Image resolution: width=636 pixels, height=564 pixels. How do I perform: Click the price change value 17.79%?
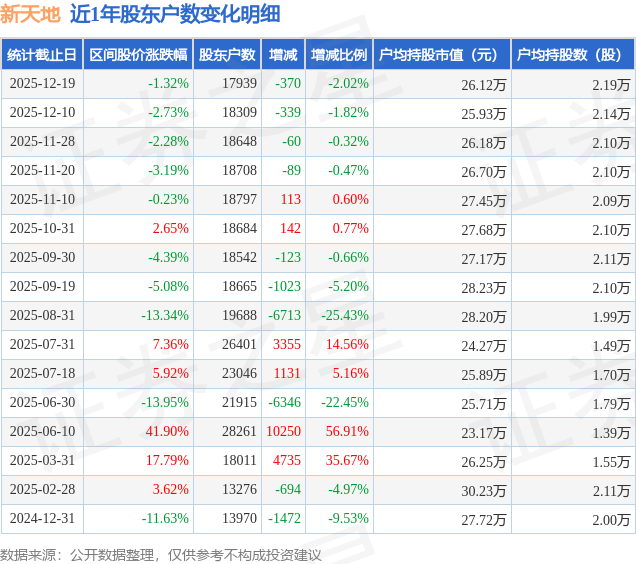[x=167, y=461]
